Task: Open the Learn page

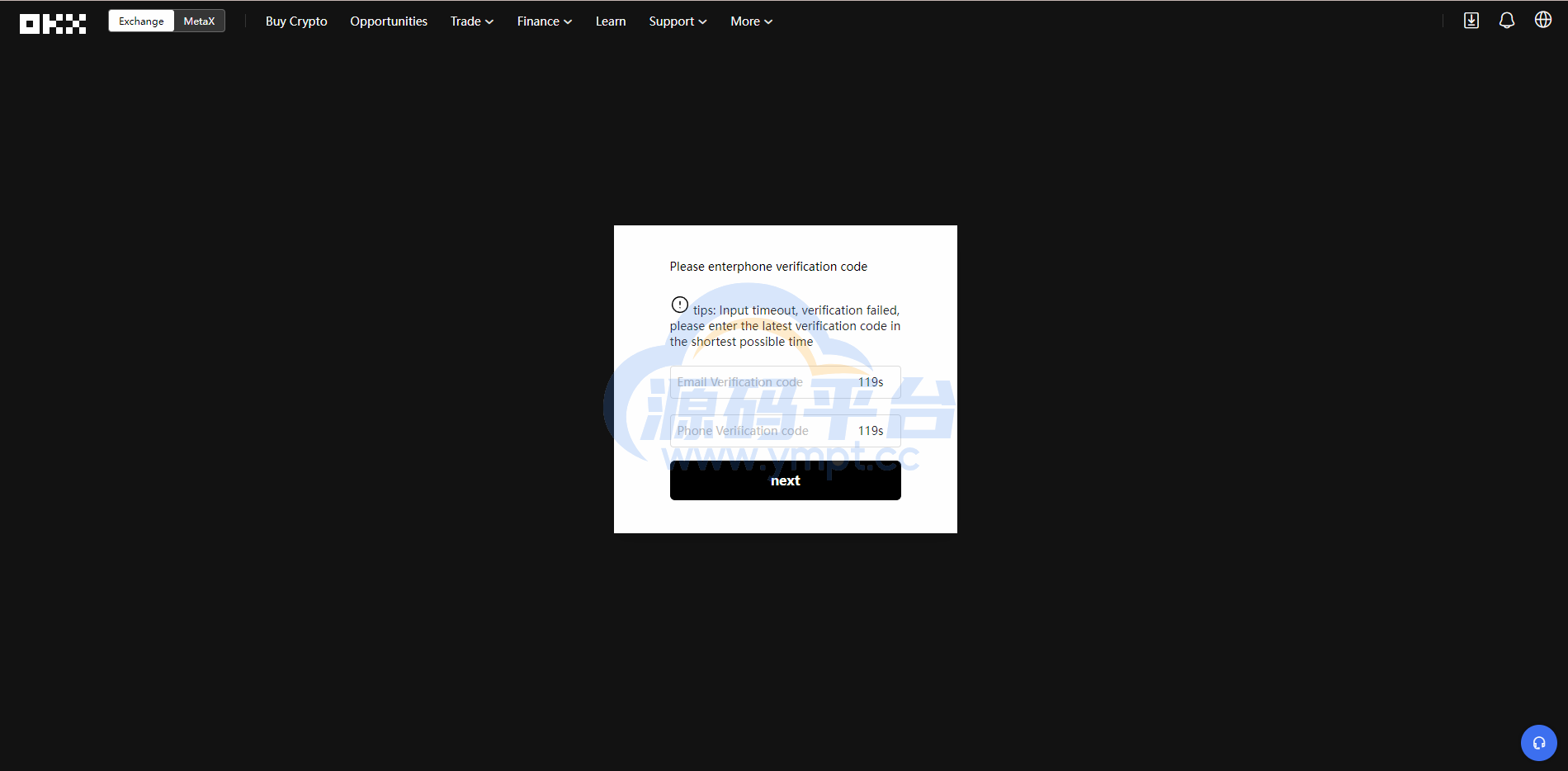Action: pos(611,21)
